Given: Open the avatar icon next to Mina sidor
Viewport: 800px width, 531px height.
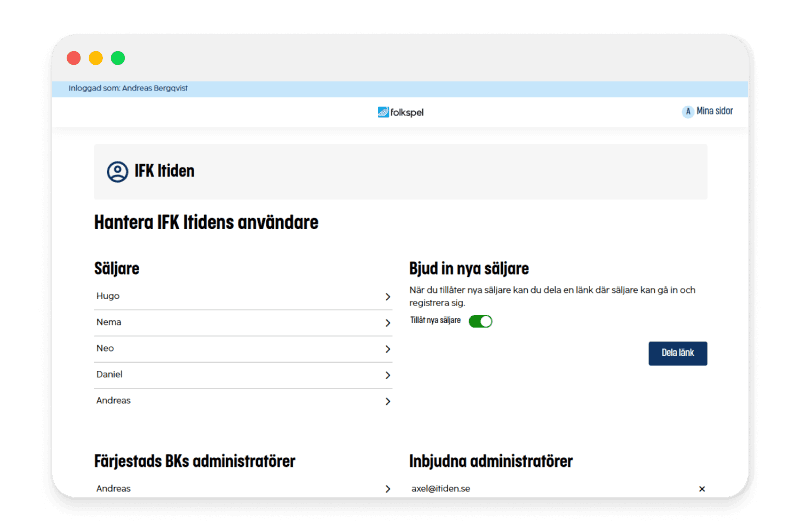Looking at the screenshot, I should [688, 111].
